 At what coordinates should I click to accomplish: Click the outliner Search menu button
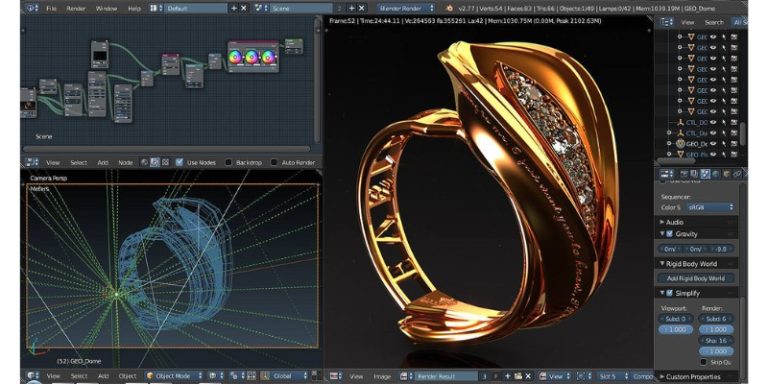tap(714, 22)
